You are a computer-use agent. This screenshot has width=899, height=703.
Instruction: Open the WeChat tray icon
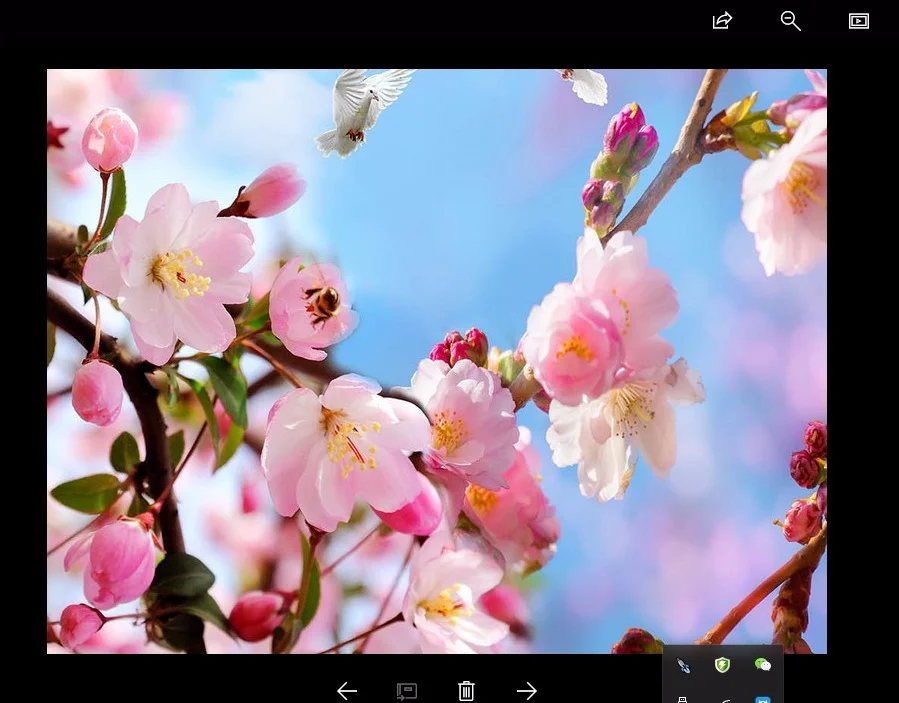(x=763, y=665)
